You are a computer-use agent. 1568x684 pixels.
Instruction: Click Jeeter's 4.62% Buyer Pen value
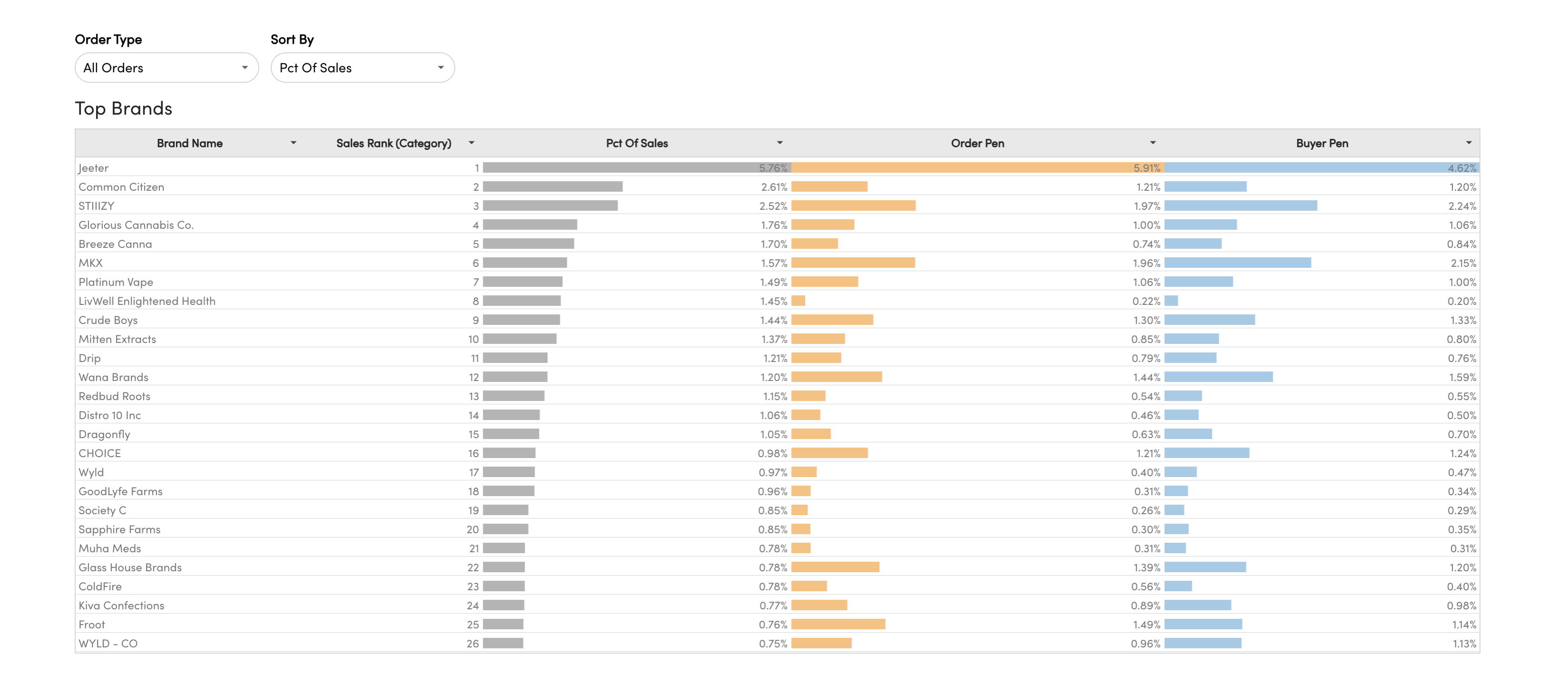(1462, 168)
